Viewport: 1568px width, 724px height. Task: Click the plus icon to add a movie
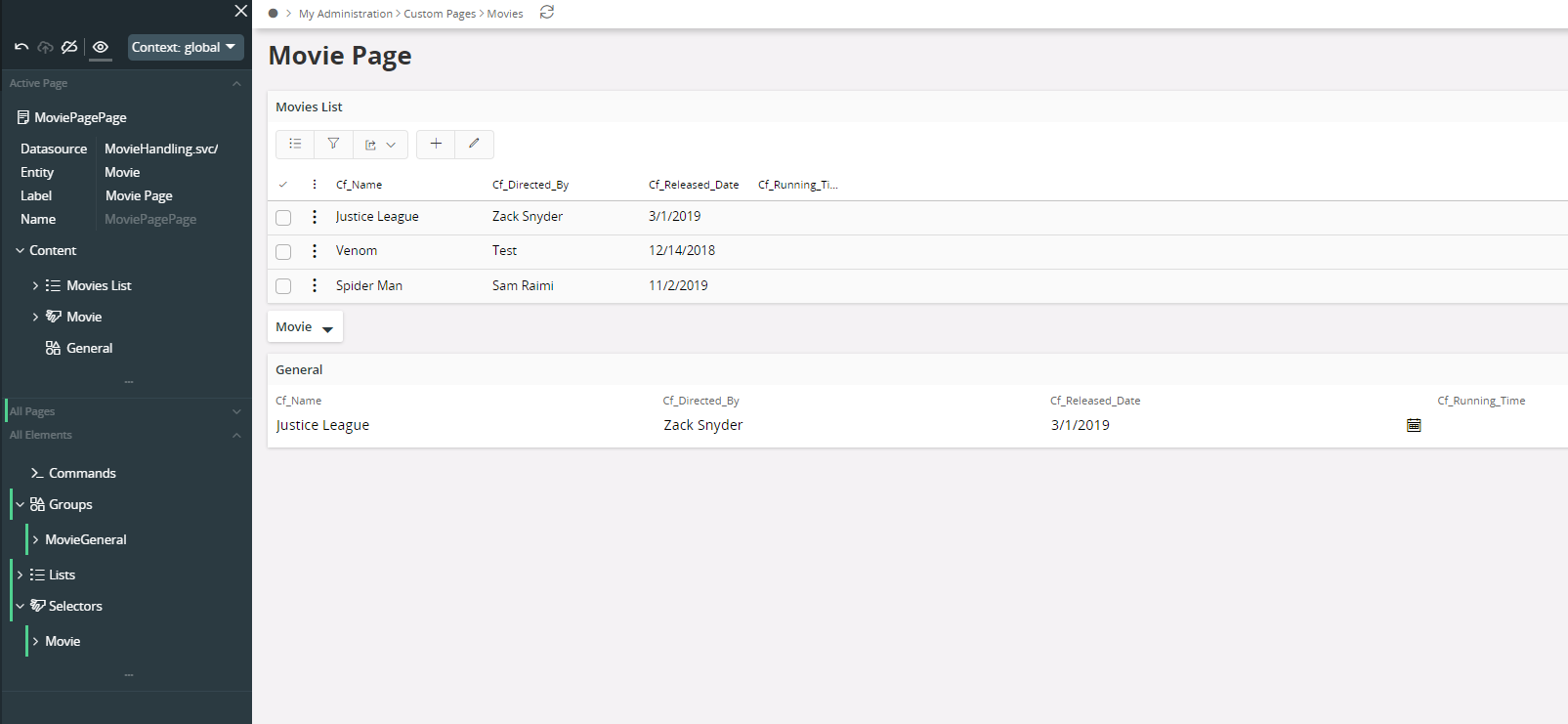point(436,144)
